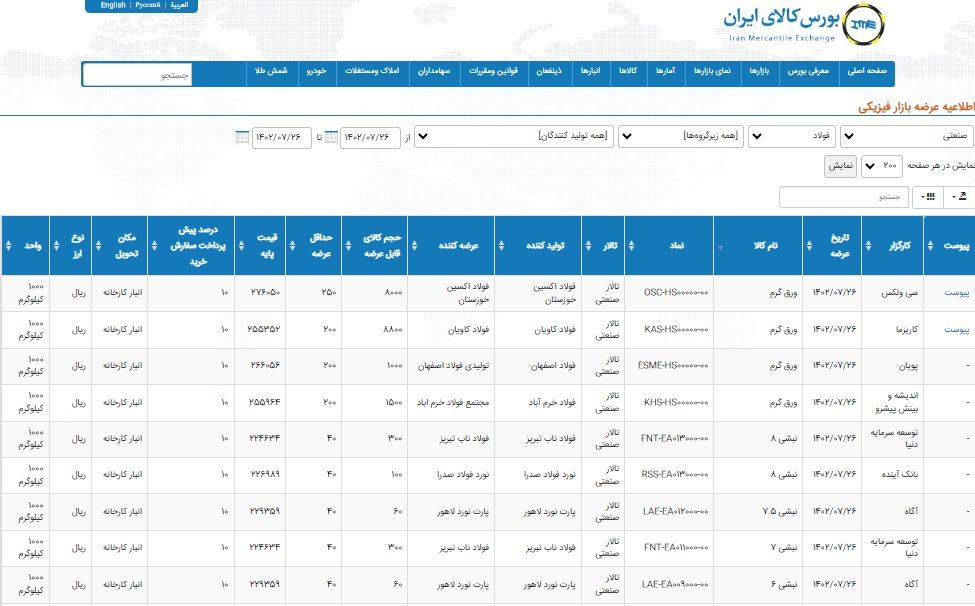This screenshot has height=606, width=975.
Task: Click the نمایش display button
Action: click(841, 166)
